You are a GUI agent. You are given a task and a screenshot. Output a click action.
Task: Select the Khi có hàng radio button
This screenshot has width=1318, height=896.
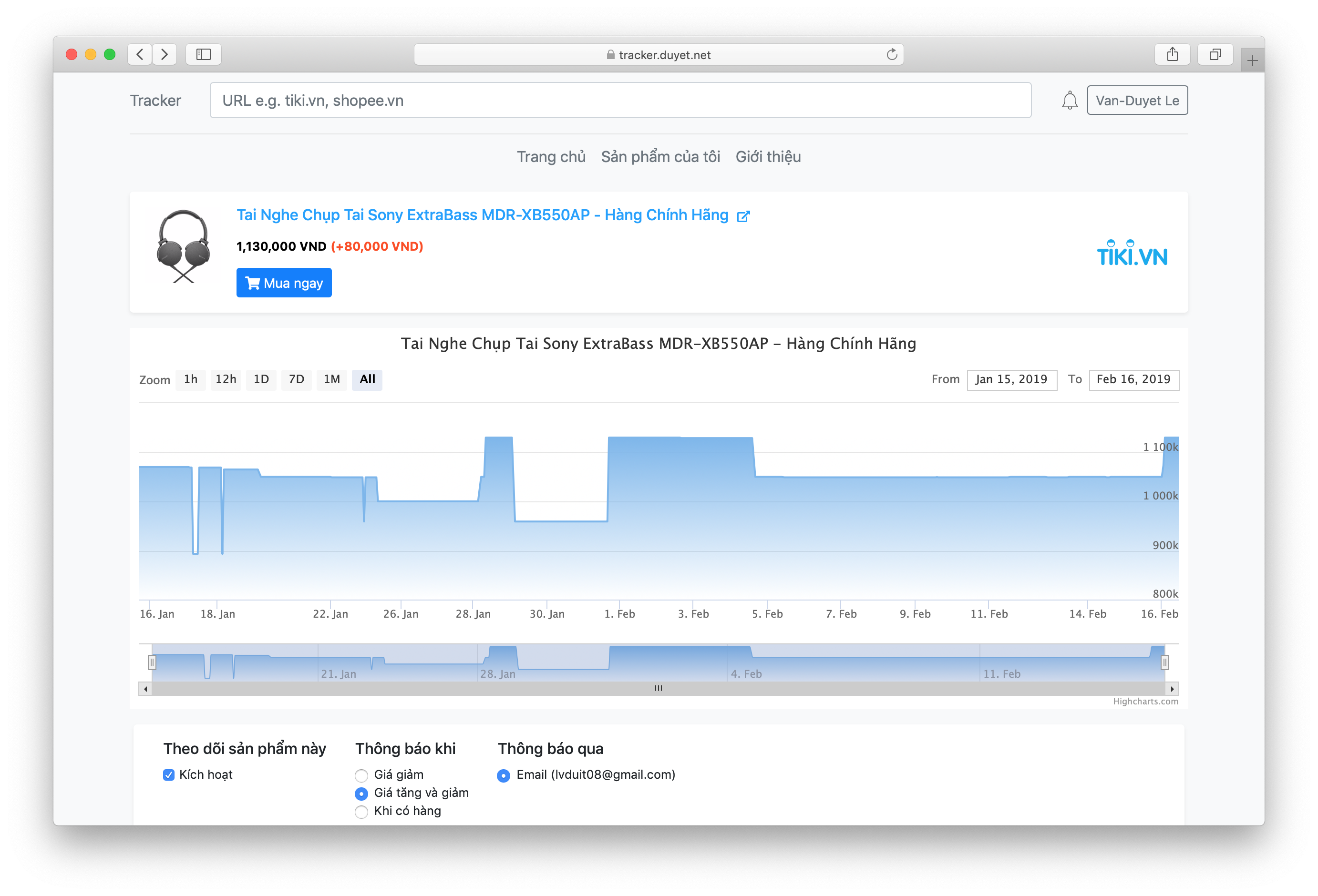(361, 812)
